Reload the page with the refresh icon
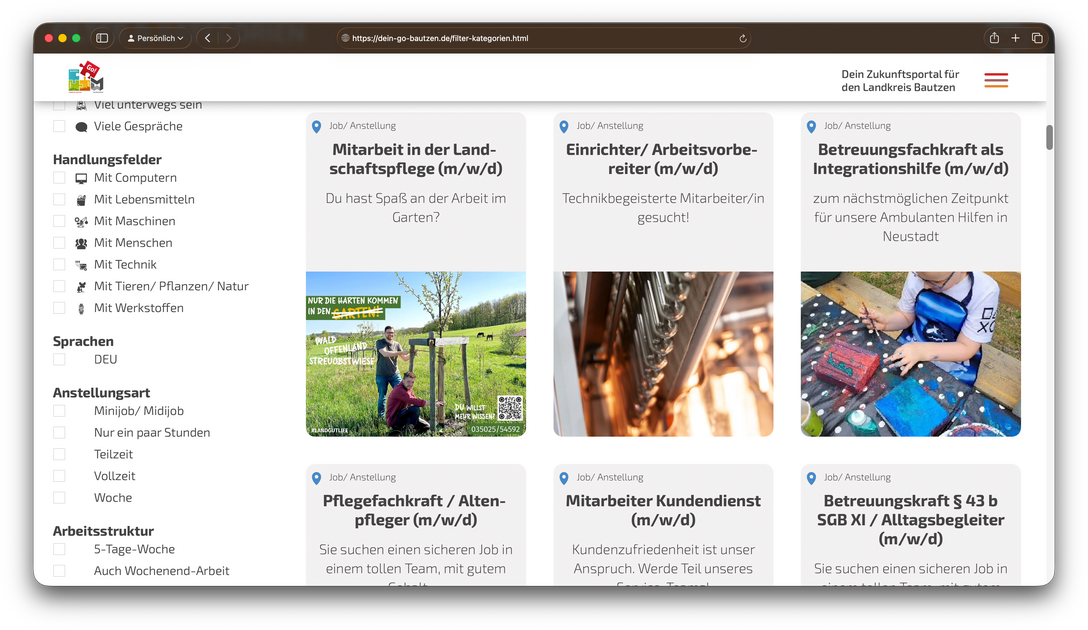Screen dimensions: 1088x630 [742, 39]
